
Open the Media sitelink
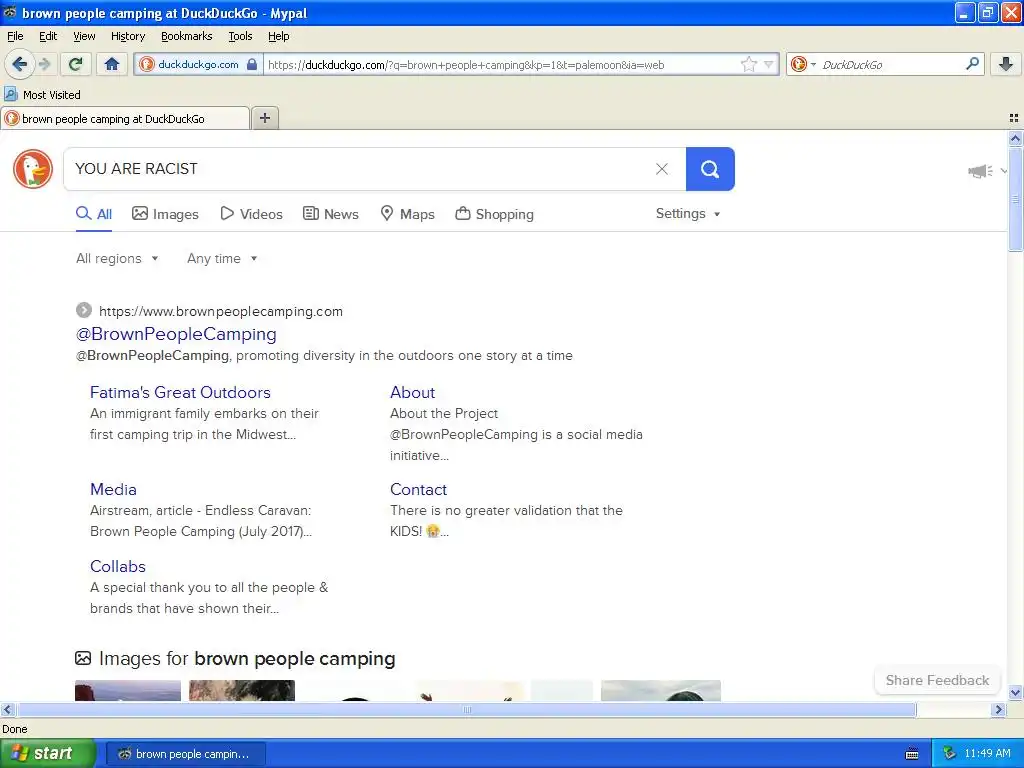tap(113, 489)
